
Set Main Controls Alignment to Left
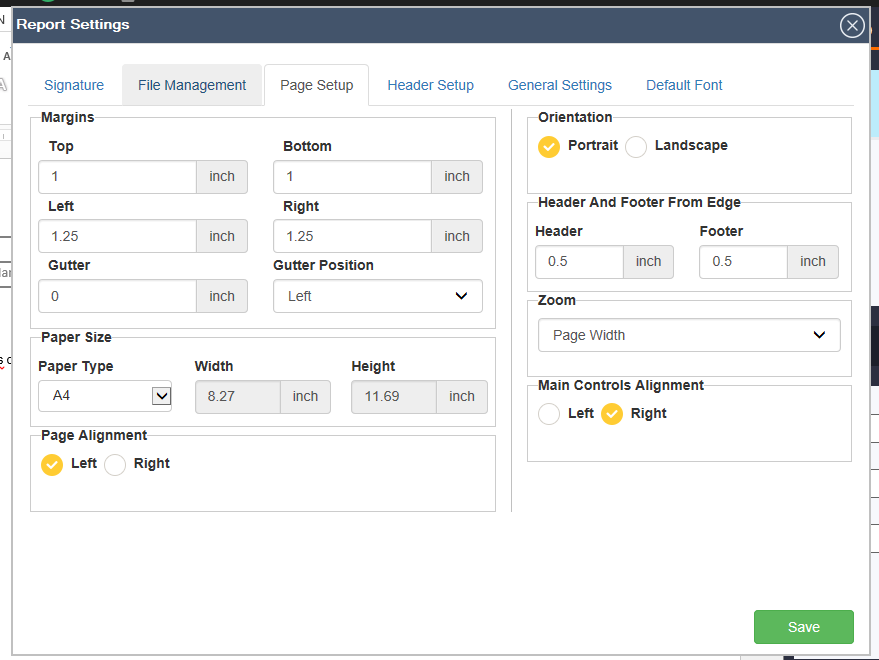tap(549, 414)
